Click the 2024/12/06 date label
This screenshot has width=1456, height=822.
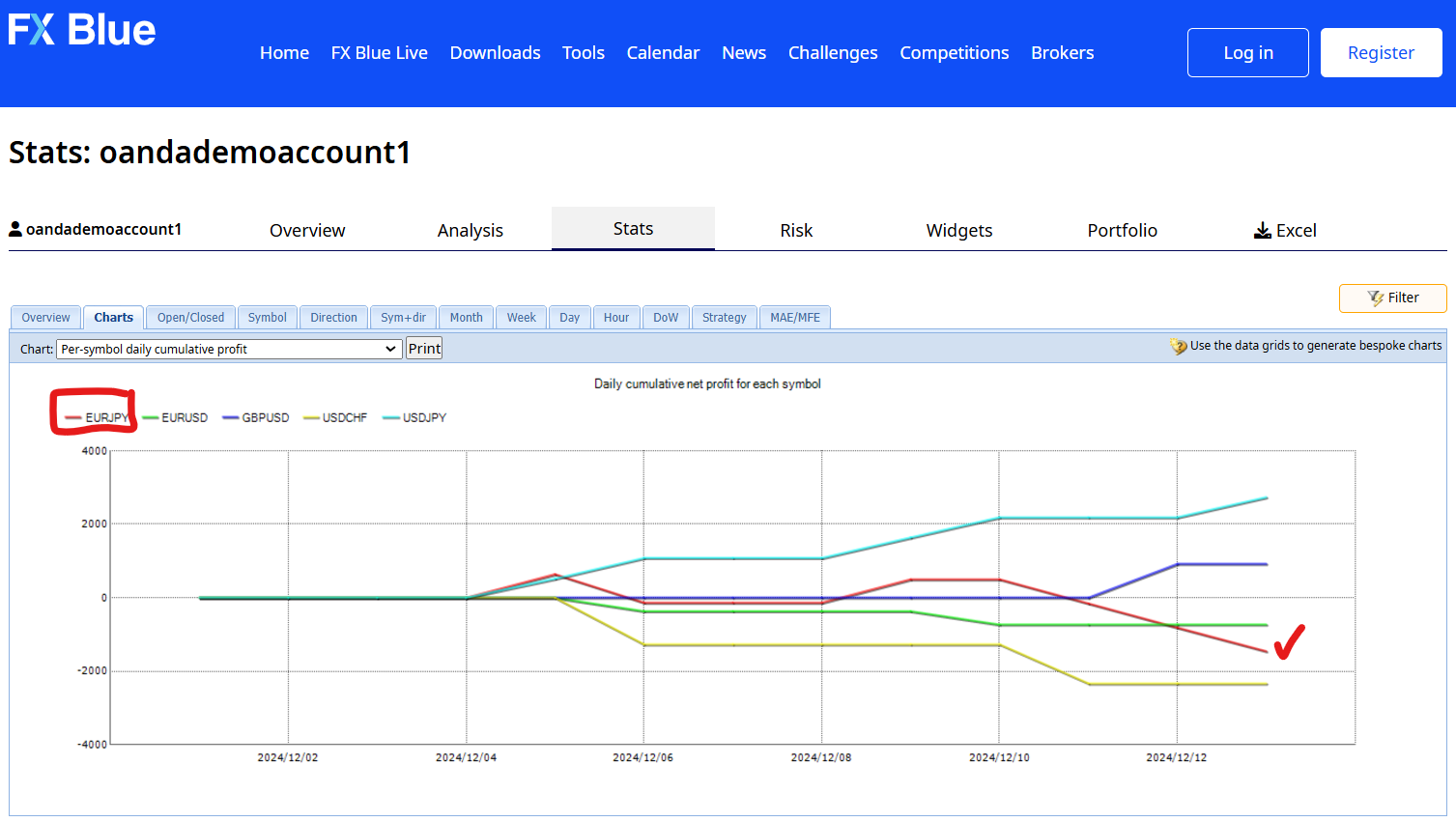[642, 757]
